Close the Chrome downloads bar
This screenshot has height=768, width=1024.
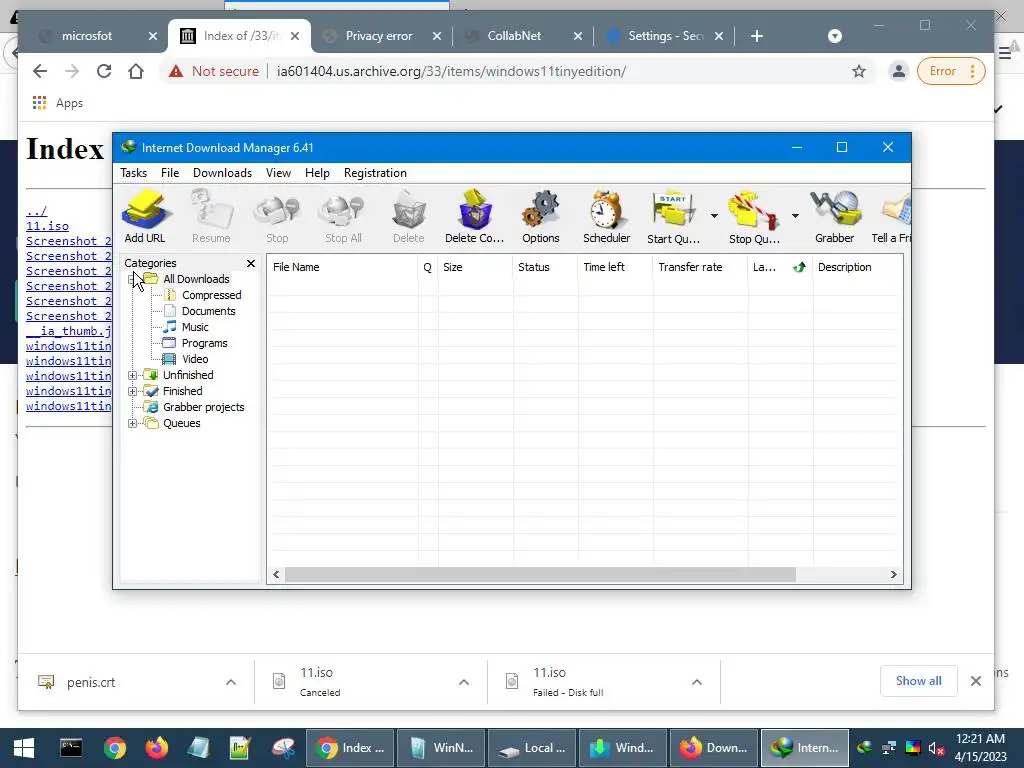(x=976, y=681)
